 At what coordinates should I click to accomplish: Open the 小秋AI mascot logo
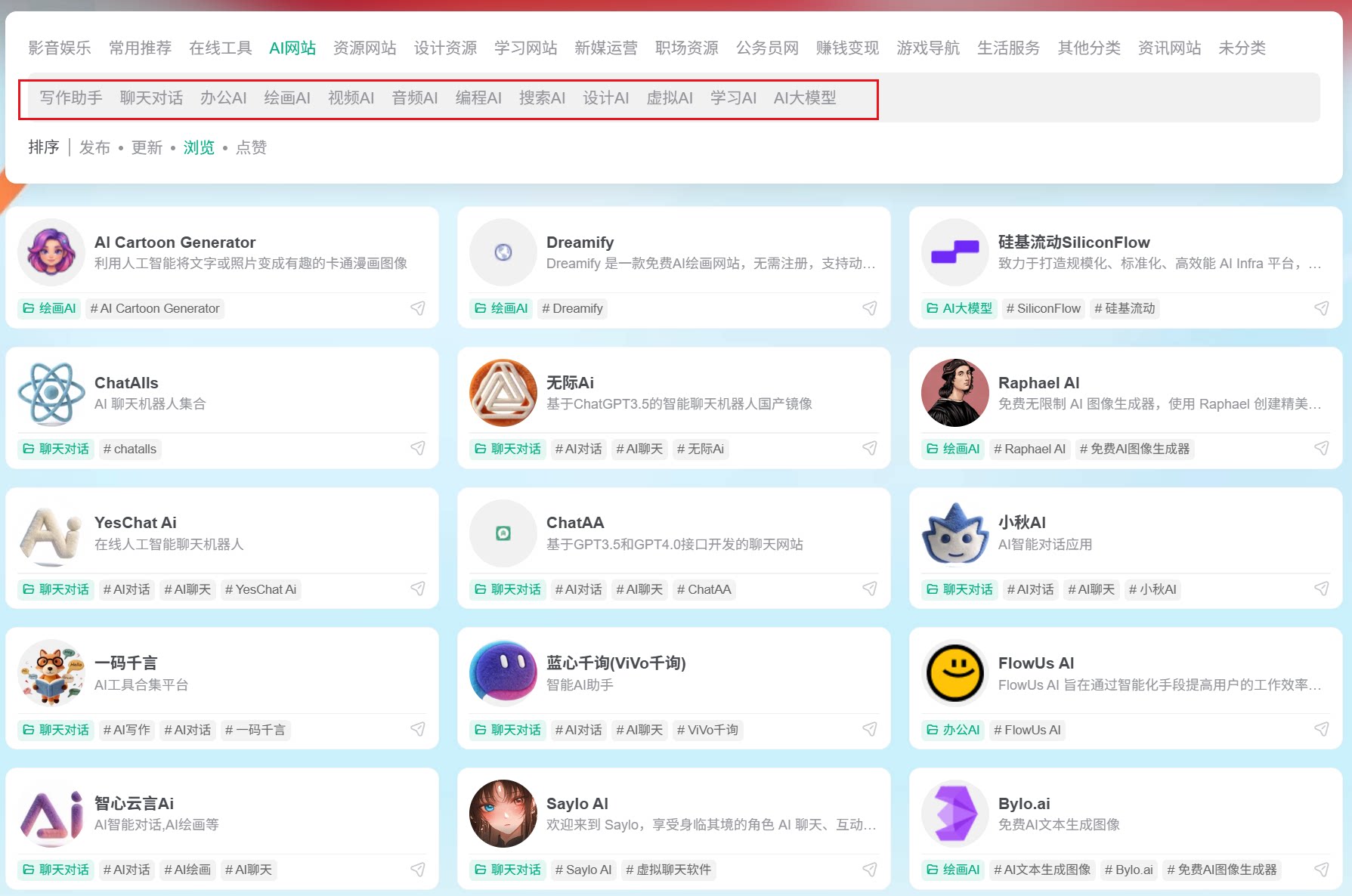pos(955,533)
